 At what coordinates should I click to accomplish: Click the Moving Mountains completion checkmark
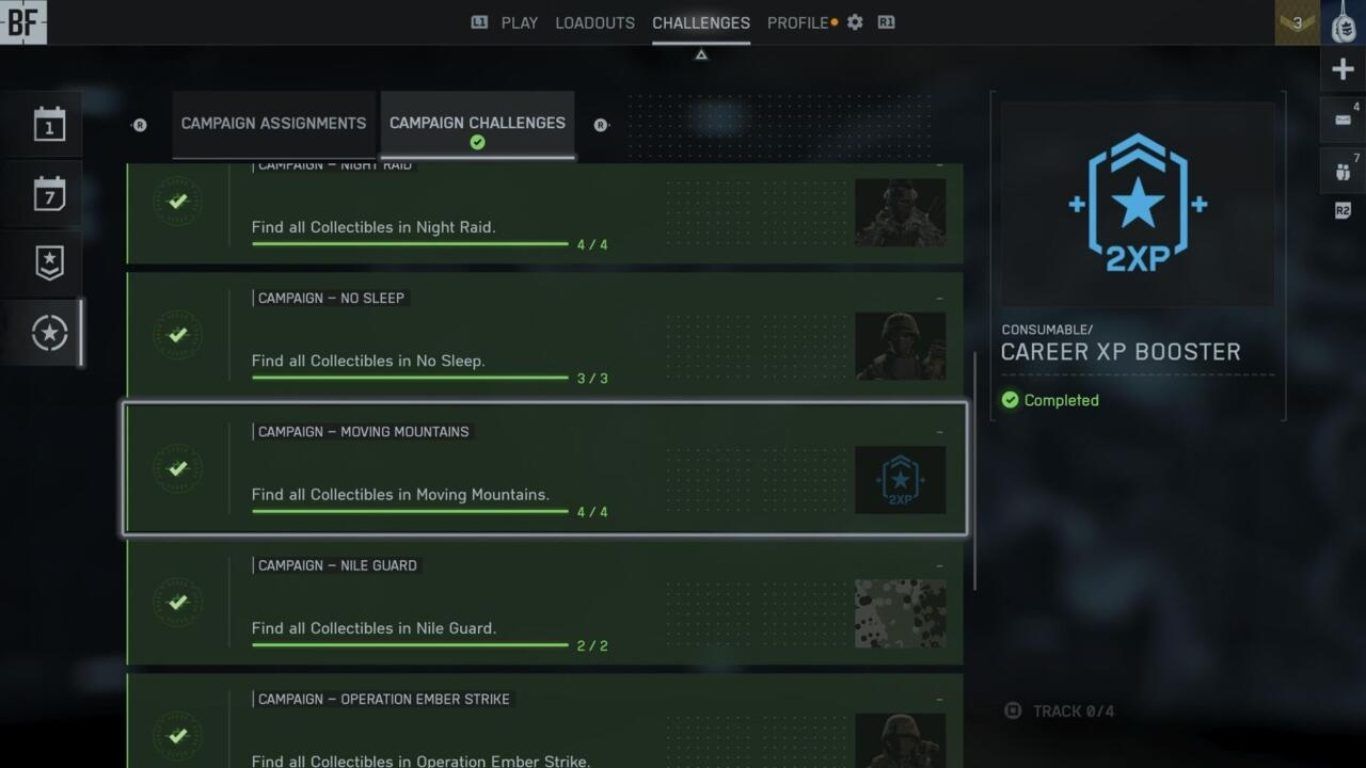click(x=178, y=468)
